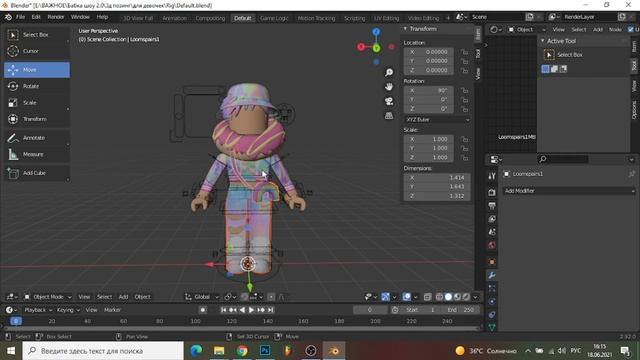Open the Render properties tab
This screenshot has height=360, width=640.
492,192
